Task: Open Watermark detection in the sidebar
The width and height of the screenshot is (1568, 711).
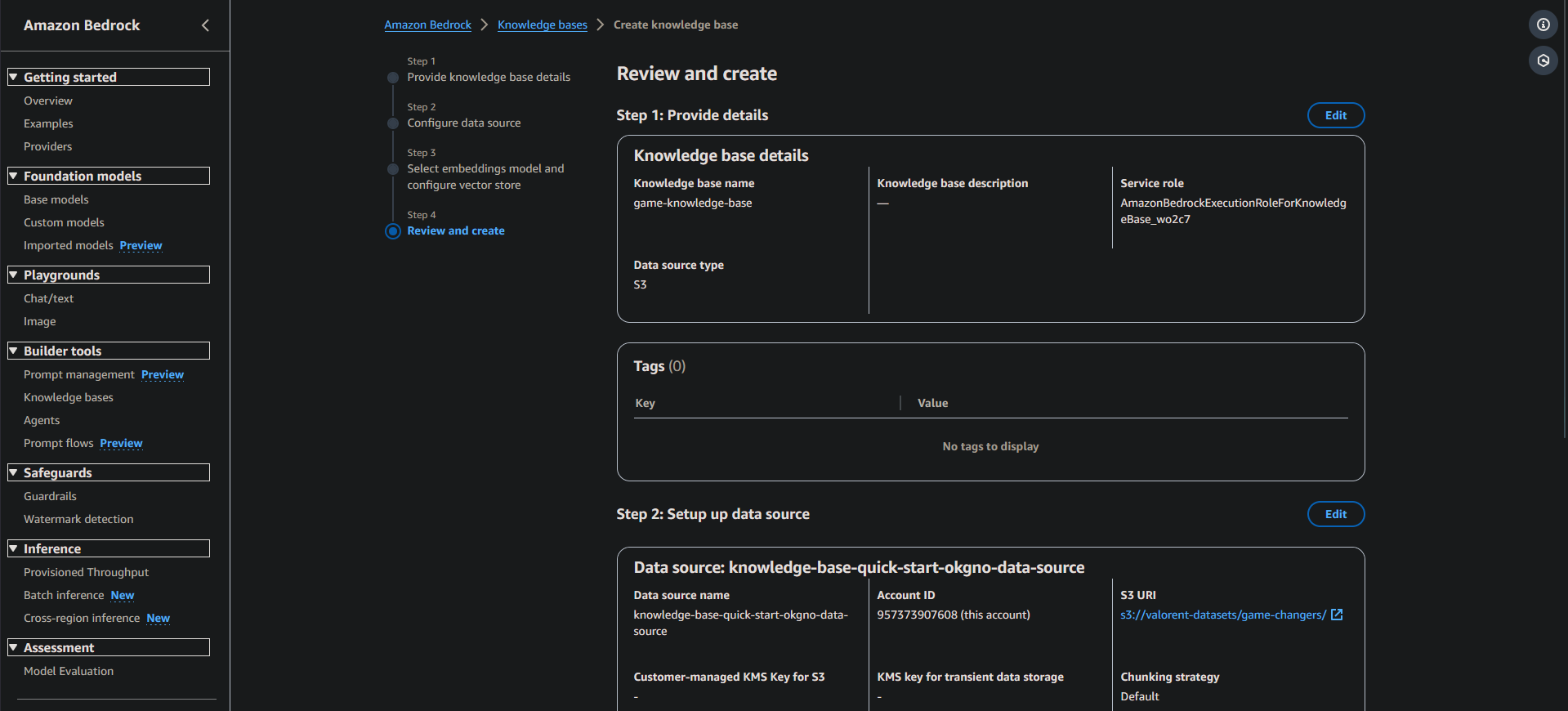Action: (x=78, y=519)
